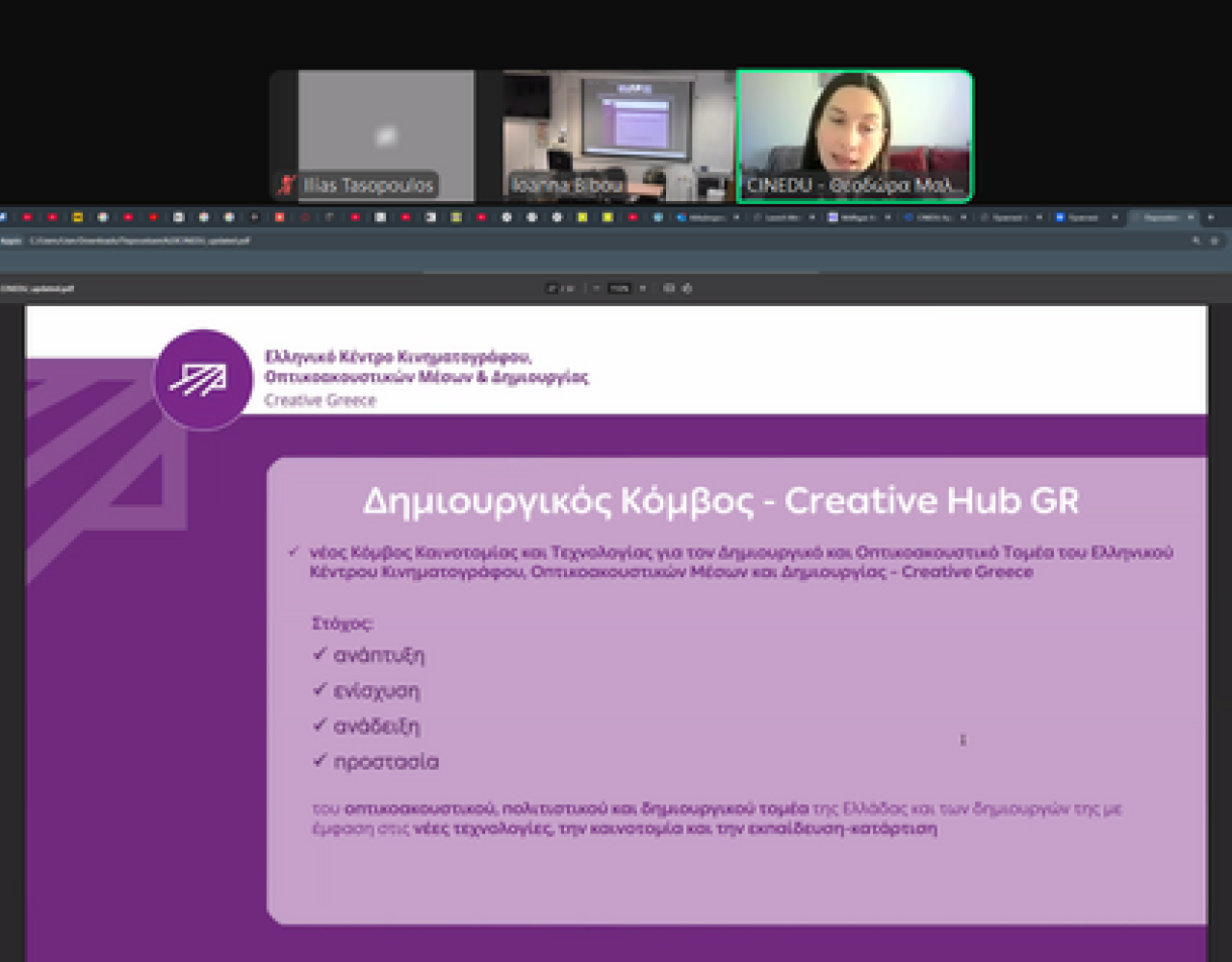Click slide title Δημιουργικός Κόμβος - Creative Hub GR
The width and height of the screenshot is (1232, 962).
coord(721,501)
